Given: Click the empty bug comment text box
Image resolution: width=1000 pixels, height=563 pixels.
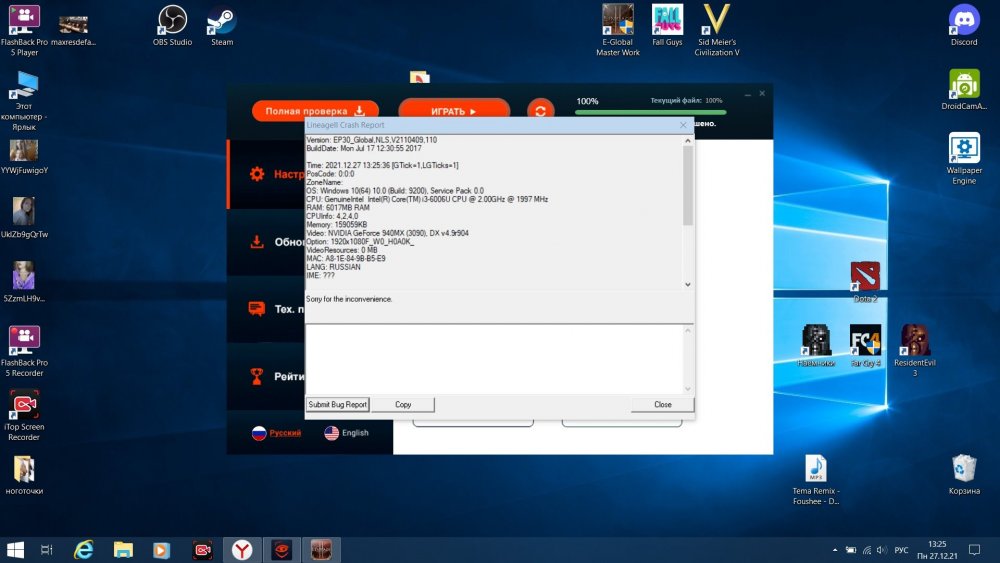Looking at the screenshot, I should (495, 358).
